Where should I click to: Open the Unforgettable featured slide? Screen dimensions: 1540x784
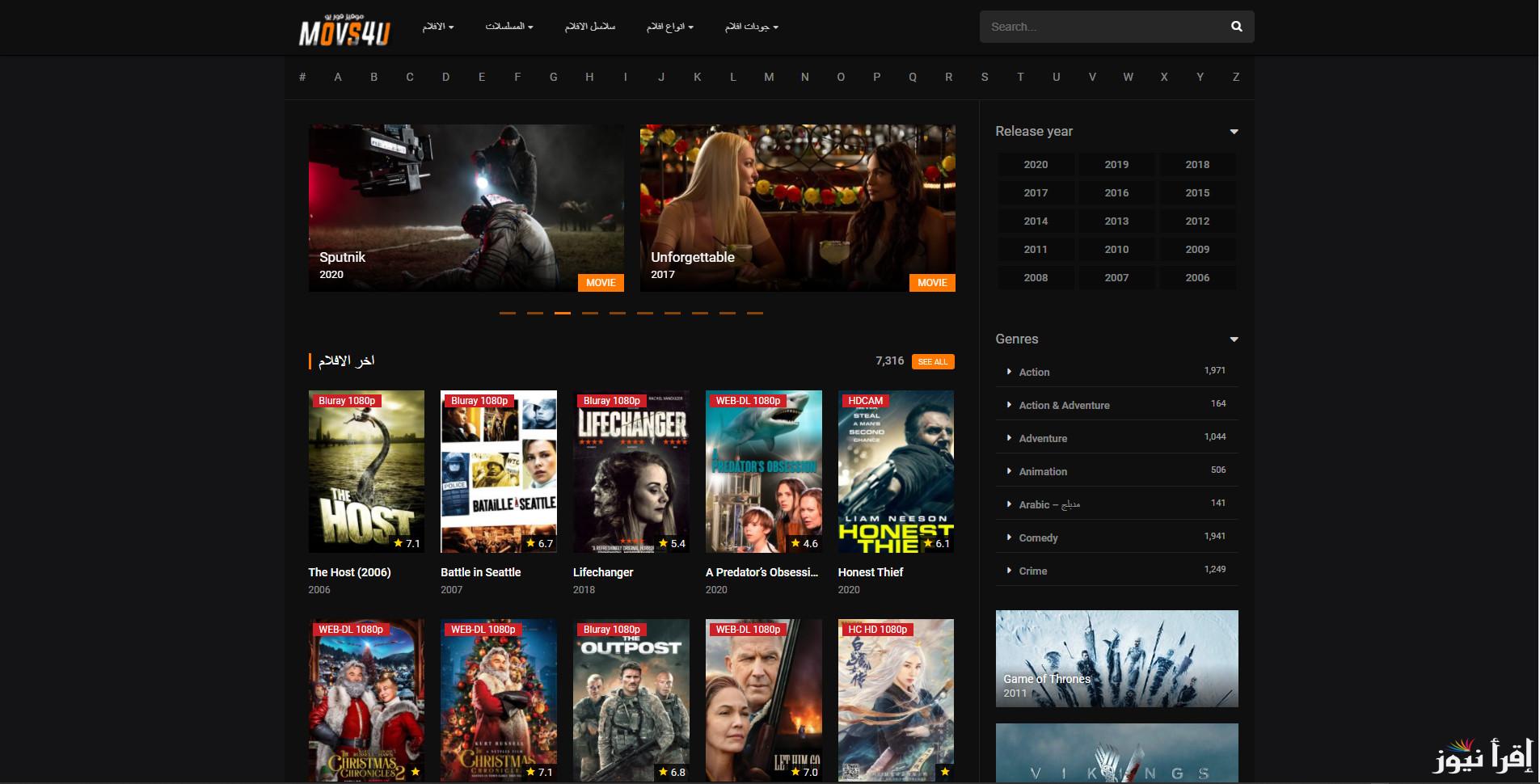click(798, 208)
